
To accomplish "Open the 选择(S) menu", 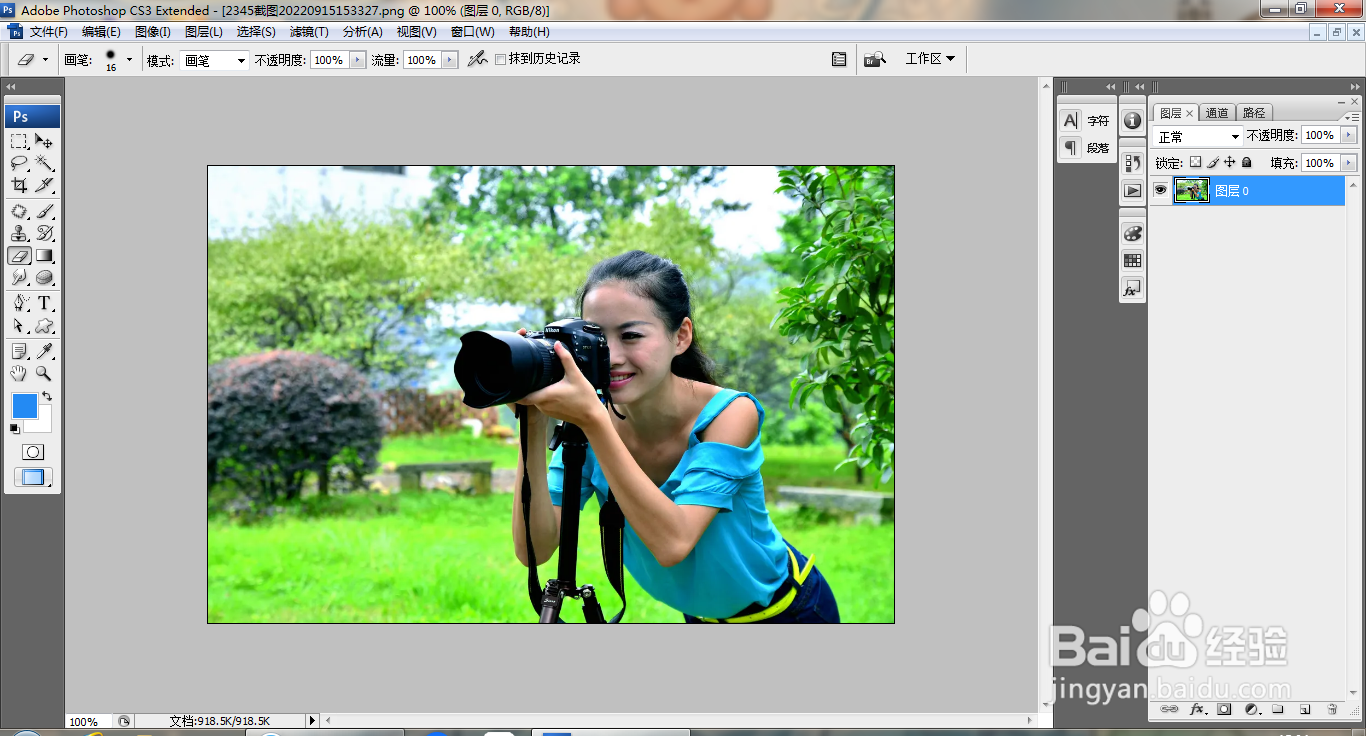I will pyautogui.click(x=256, y=32).
